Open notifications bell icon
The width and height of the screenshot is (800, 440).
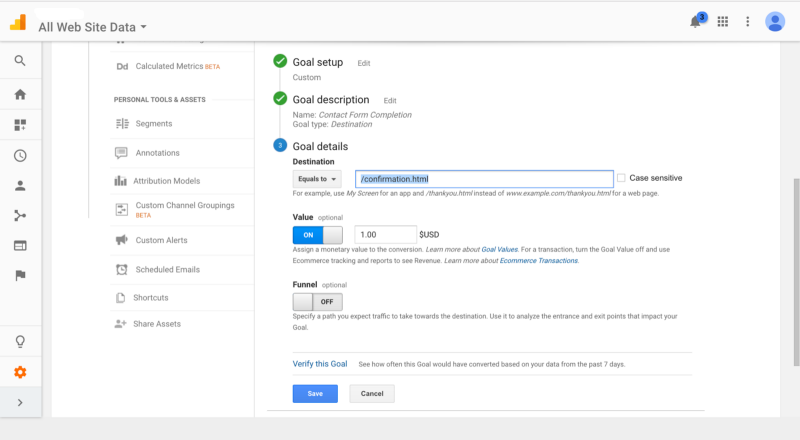coord(696,22)
